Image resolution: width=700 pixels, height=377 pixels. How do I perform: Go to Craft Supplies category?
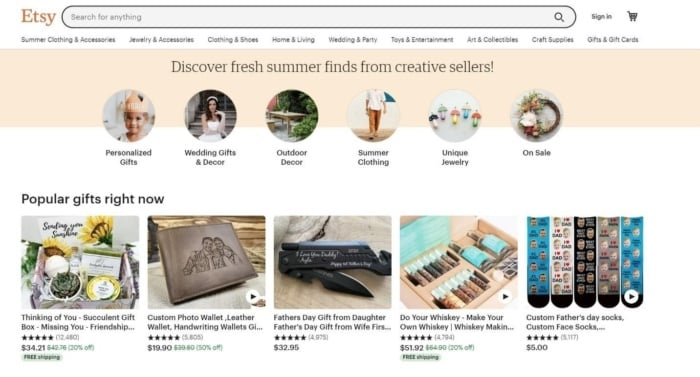(x=553, y=40)
